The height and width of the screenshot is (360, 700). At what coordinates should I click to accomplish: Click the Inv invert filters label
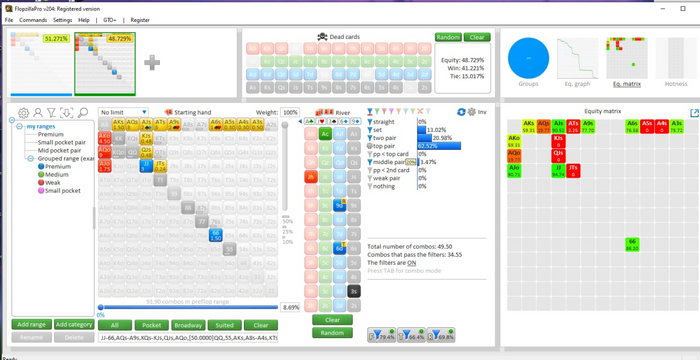click(482, 112)
